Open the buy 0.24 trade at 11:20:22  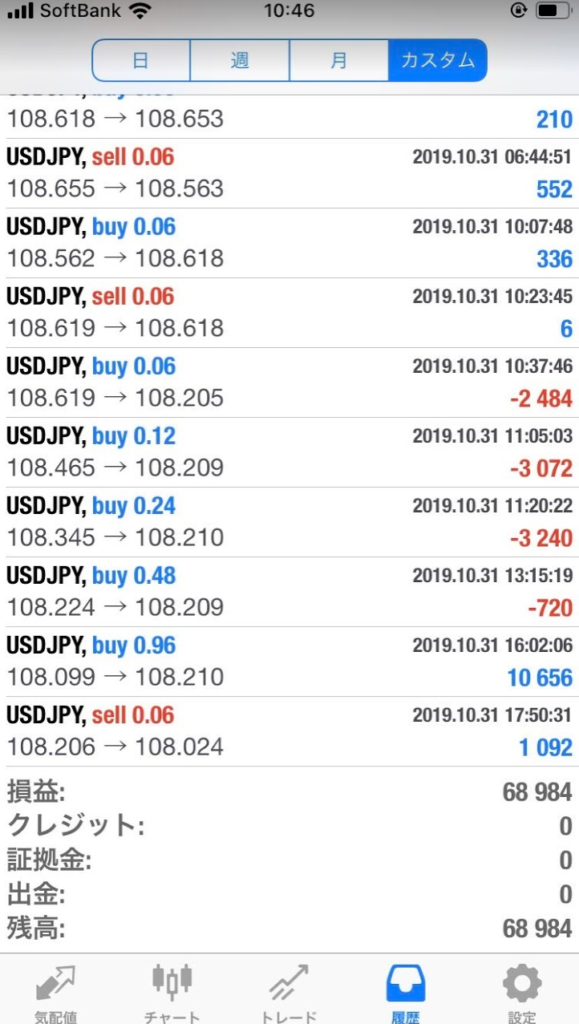click(289, 522)
